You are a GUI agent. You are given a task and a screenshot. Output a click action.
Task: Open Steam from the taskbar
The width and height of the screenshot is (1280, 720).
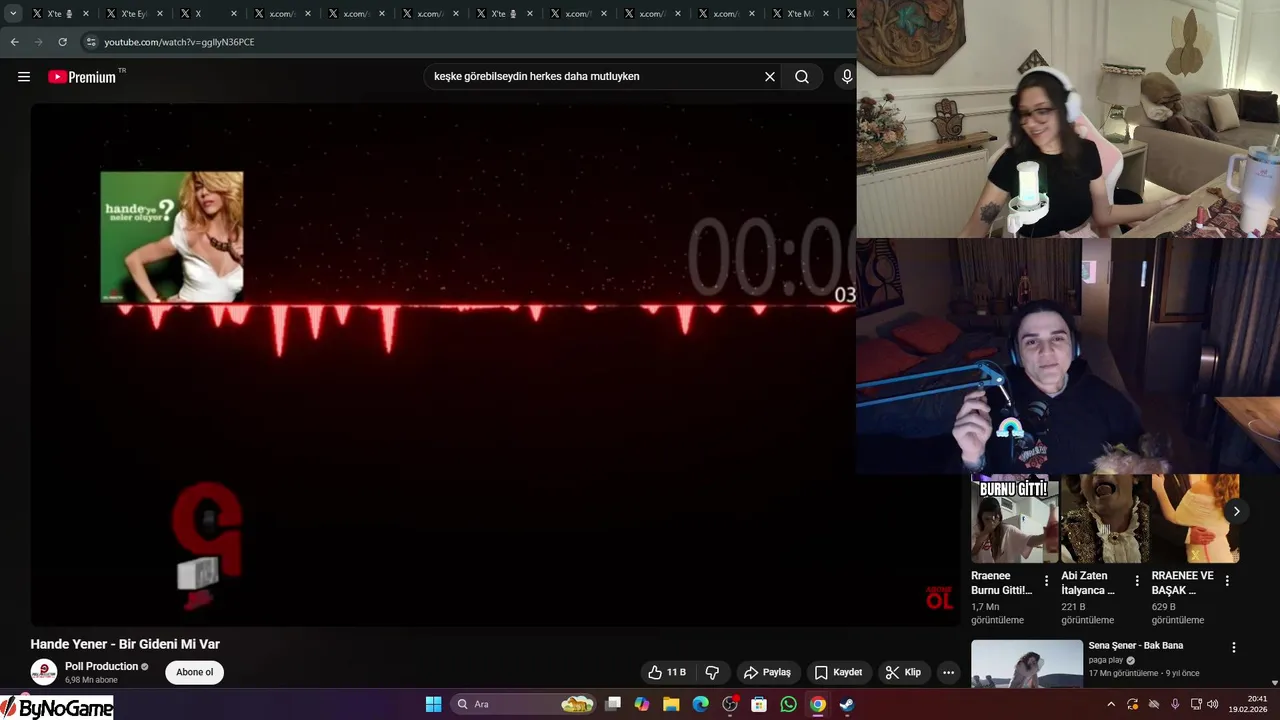click(847, 704)
